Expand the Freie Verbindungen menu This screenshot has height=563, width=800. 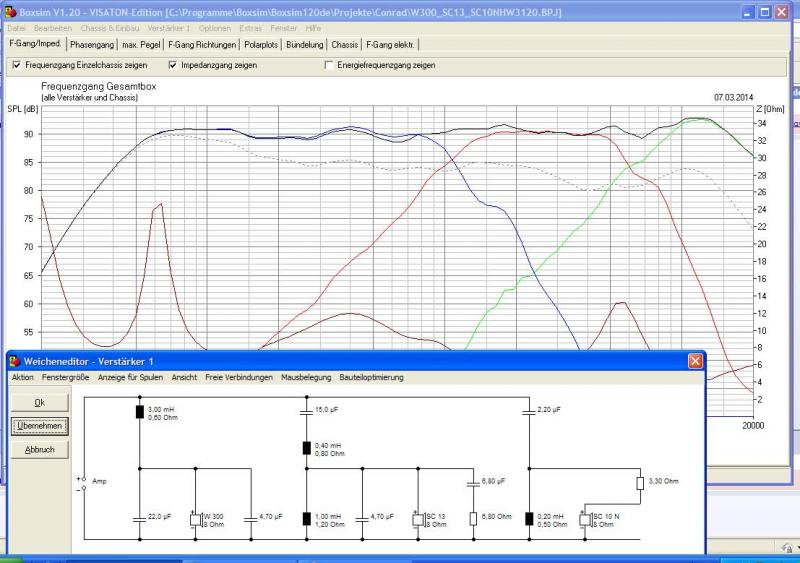pos(239,378)
